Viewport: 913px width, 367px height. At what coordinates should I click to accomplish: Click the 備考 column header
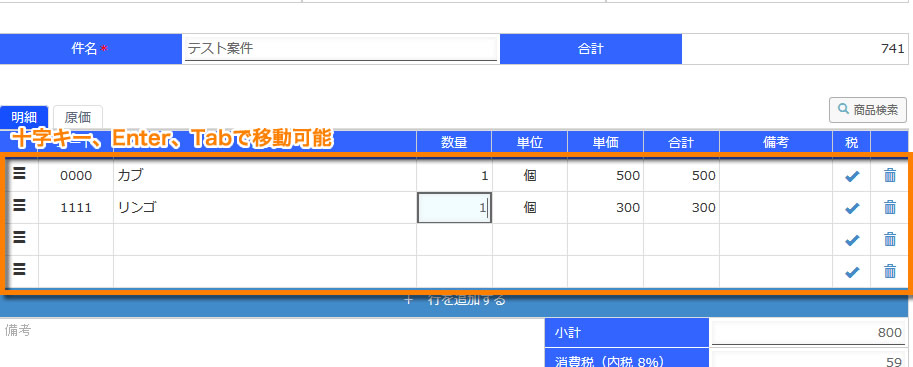tap(776, 143)
